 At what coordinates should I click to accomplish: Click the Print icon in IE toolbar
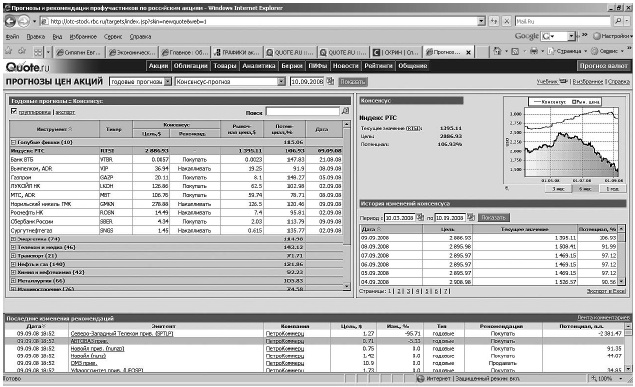534,51
